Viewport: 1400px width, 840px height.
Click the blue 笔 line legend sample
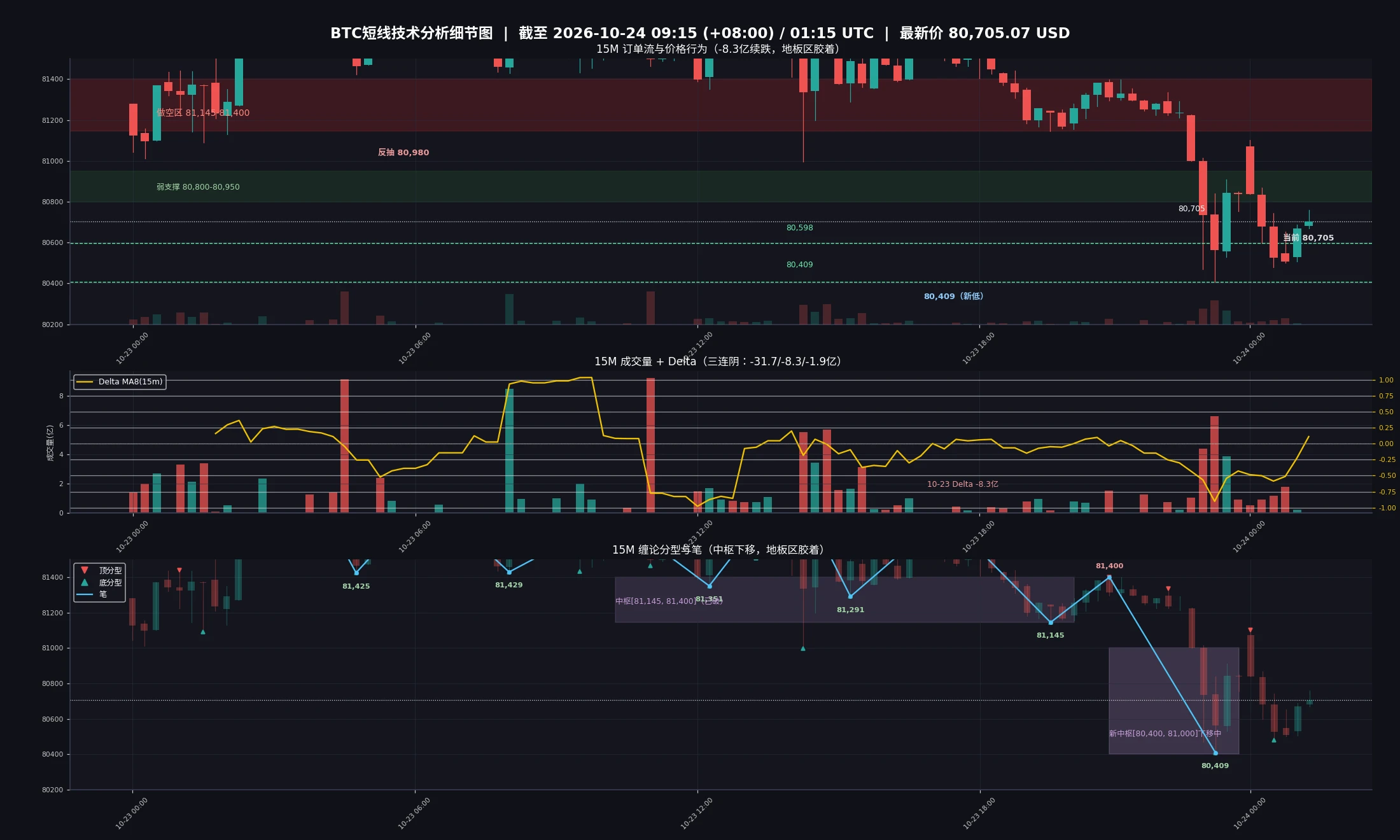(x=85, y=594)
